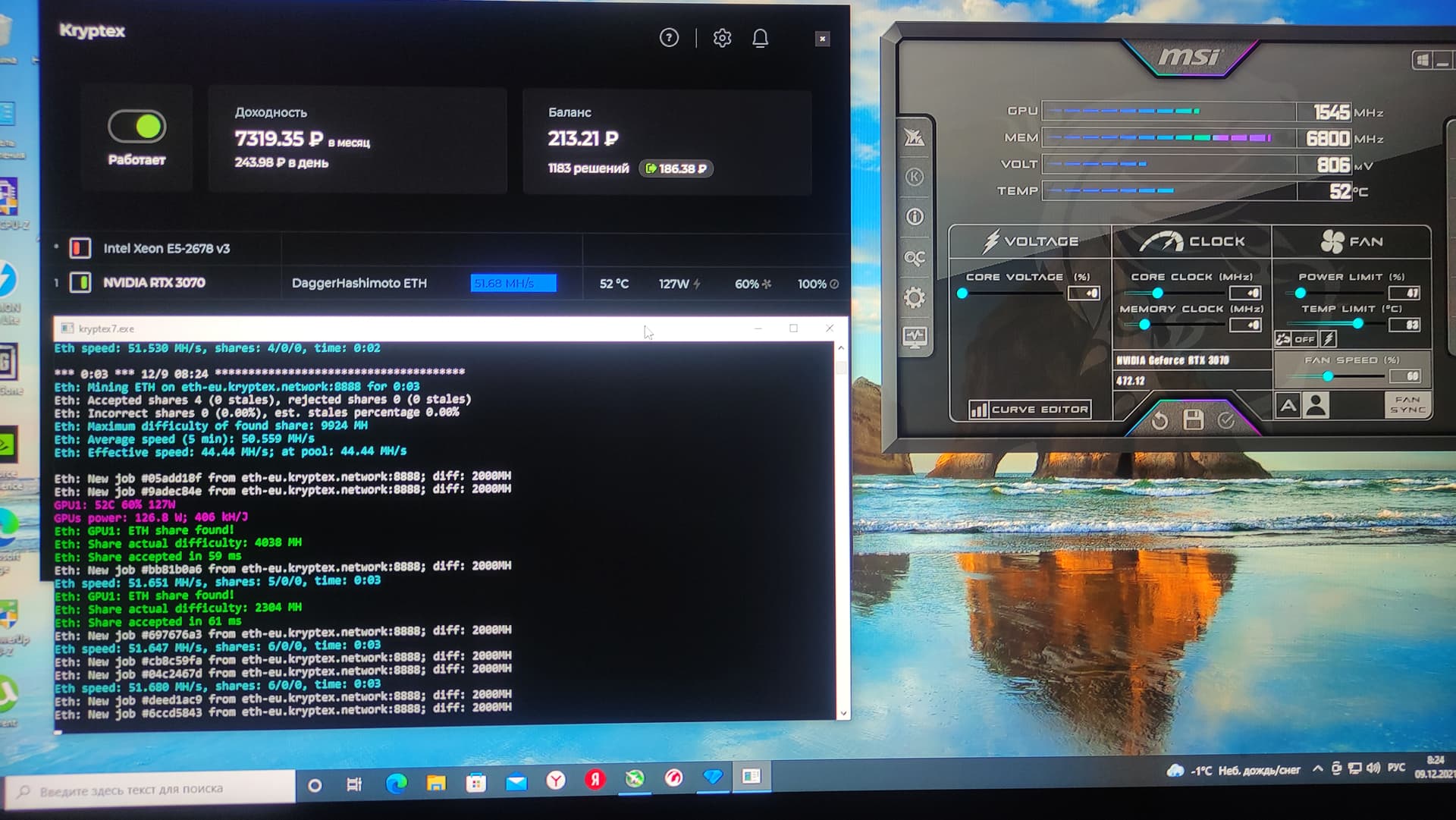Click the console scrollbar up arrow
Viewport: 1456px width, 820px height.
pos(841,348)
